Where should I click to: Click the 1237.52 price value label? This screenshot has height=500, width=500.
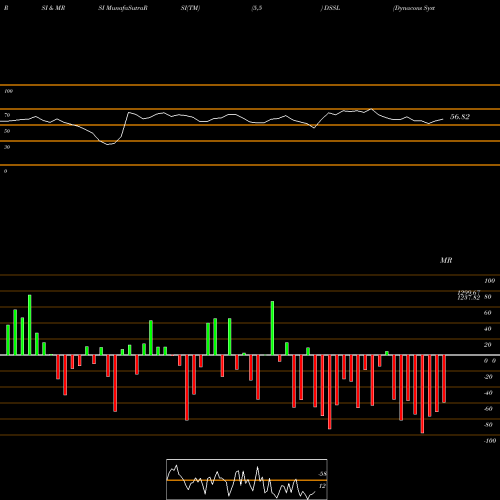[x=469, y=298]
